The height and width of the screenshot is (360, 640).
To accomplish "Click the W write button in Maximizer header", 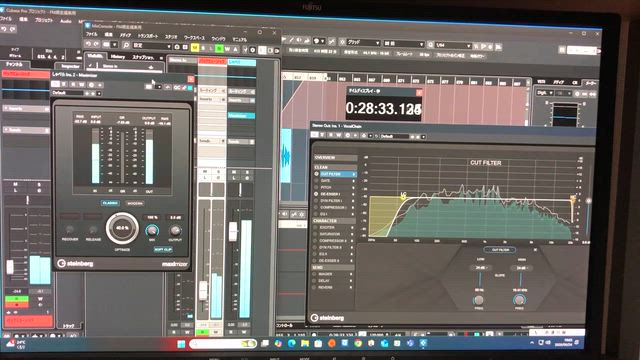I will coord(81,84).
